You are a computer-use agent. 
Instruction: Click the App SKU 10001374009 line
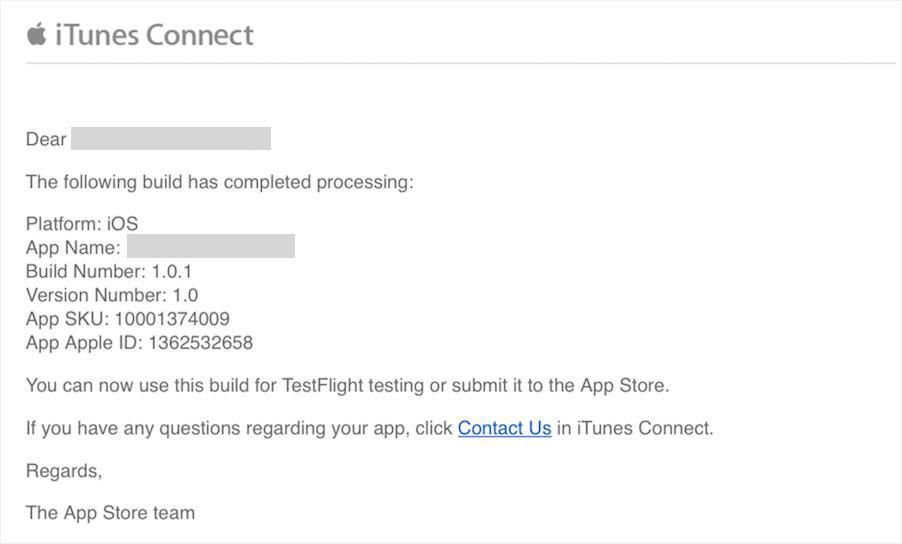[x=128, y=319]
